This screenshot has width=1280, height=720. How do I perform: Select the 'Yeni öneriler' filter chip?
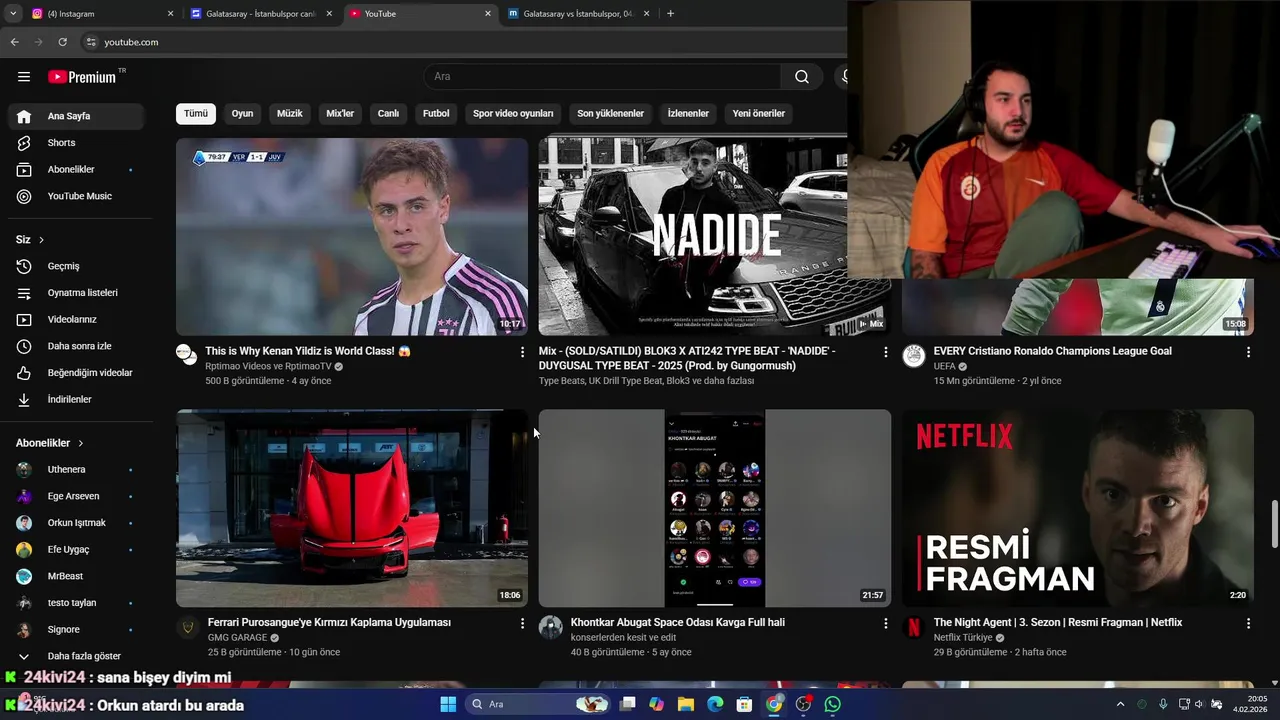(759, 113)
